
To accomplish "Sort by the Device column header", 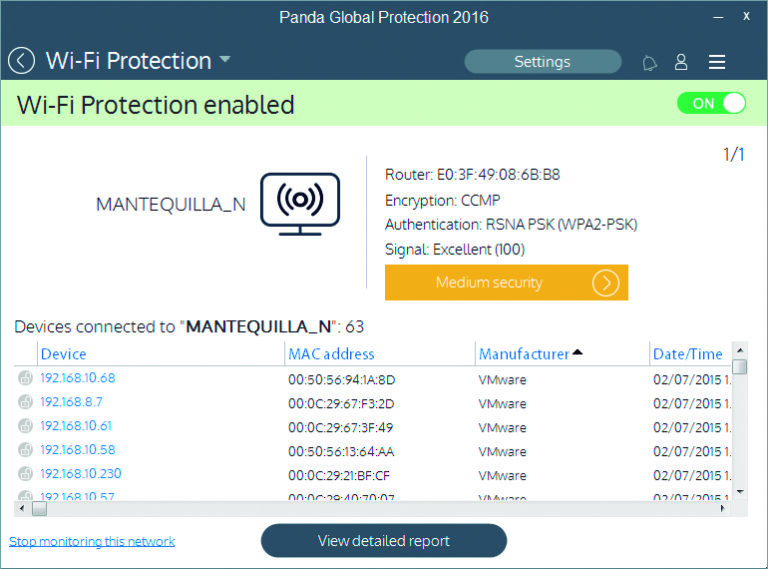I will tap(64, 354).
